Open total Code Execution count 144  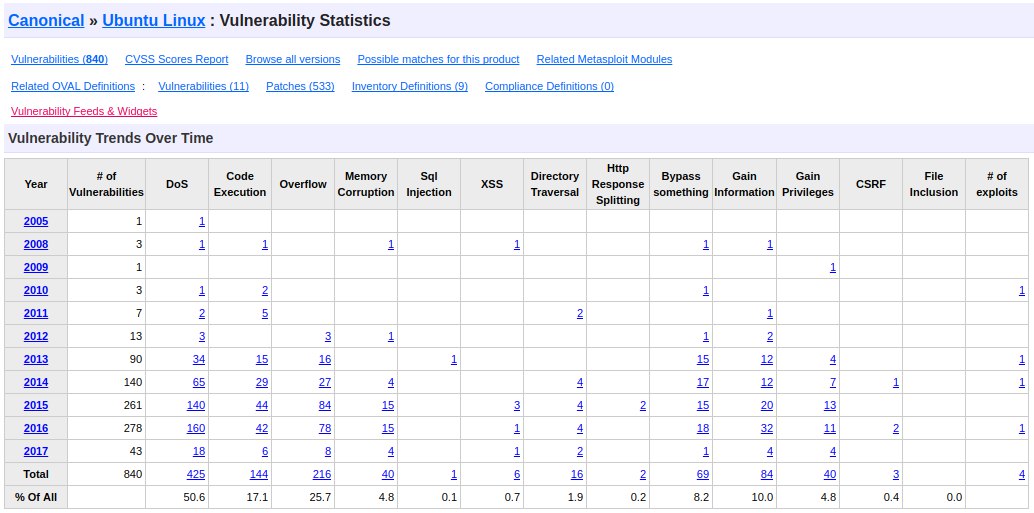pos(259,474)
